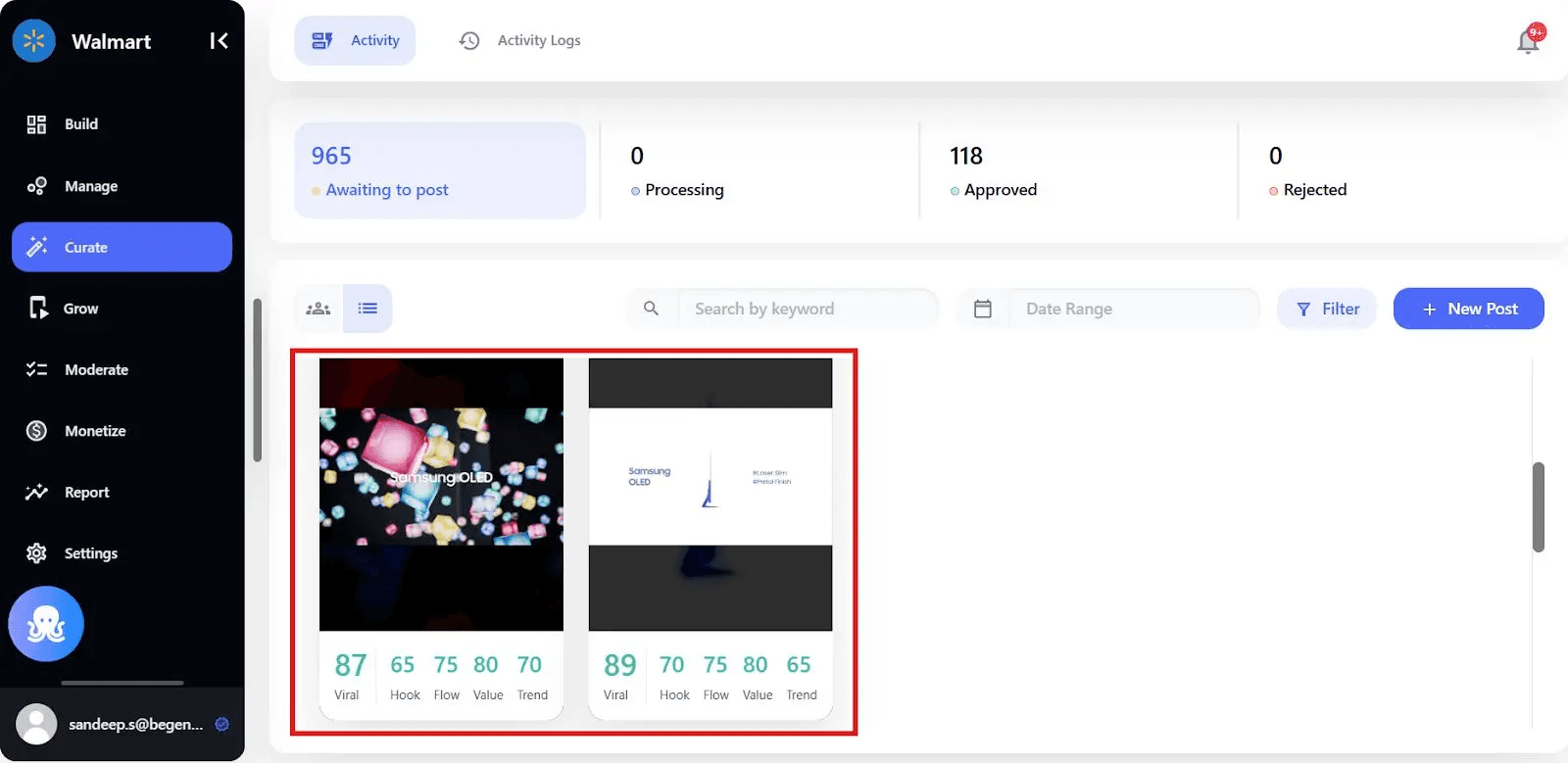This screenshot has height=763, width=1568.
Task: Open notifications bell with 9+ badge
Action: pyautogui.click(x=1529, y=39)
